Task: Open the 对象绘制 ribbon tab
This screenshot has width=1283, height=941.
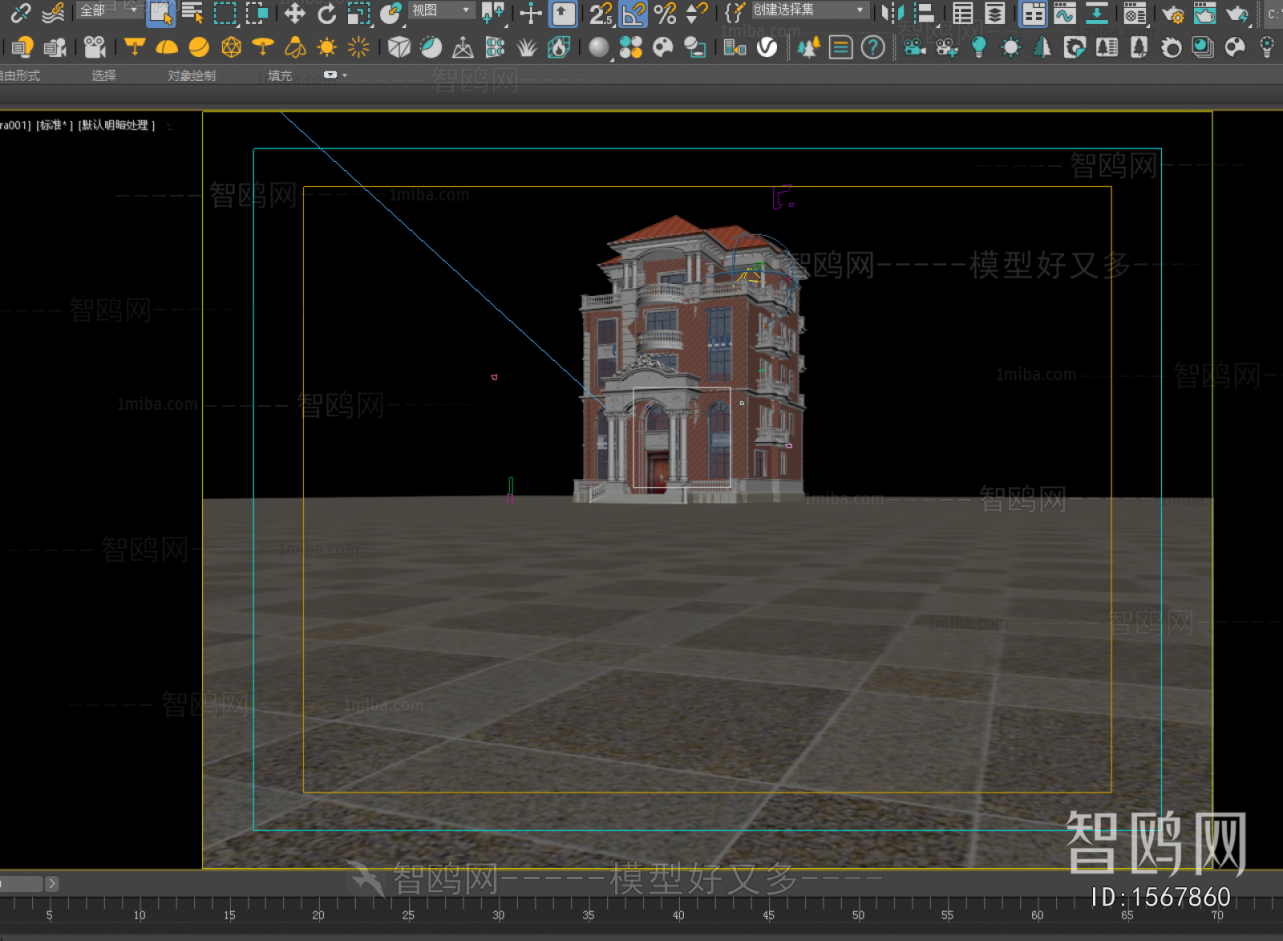Action: click(x=191, y=76)
